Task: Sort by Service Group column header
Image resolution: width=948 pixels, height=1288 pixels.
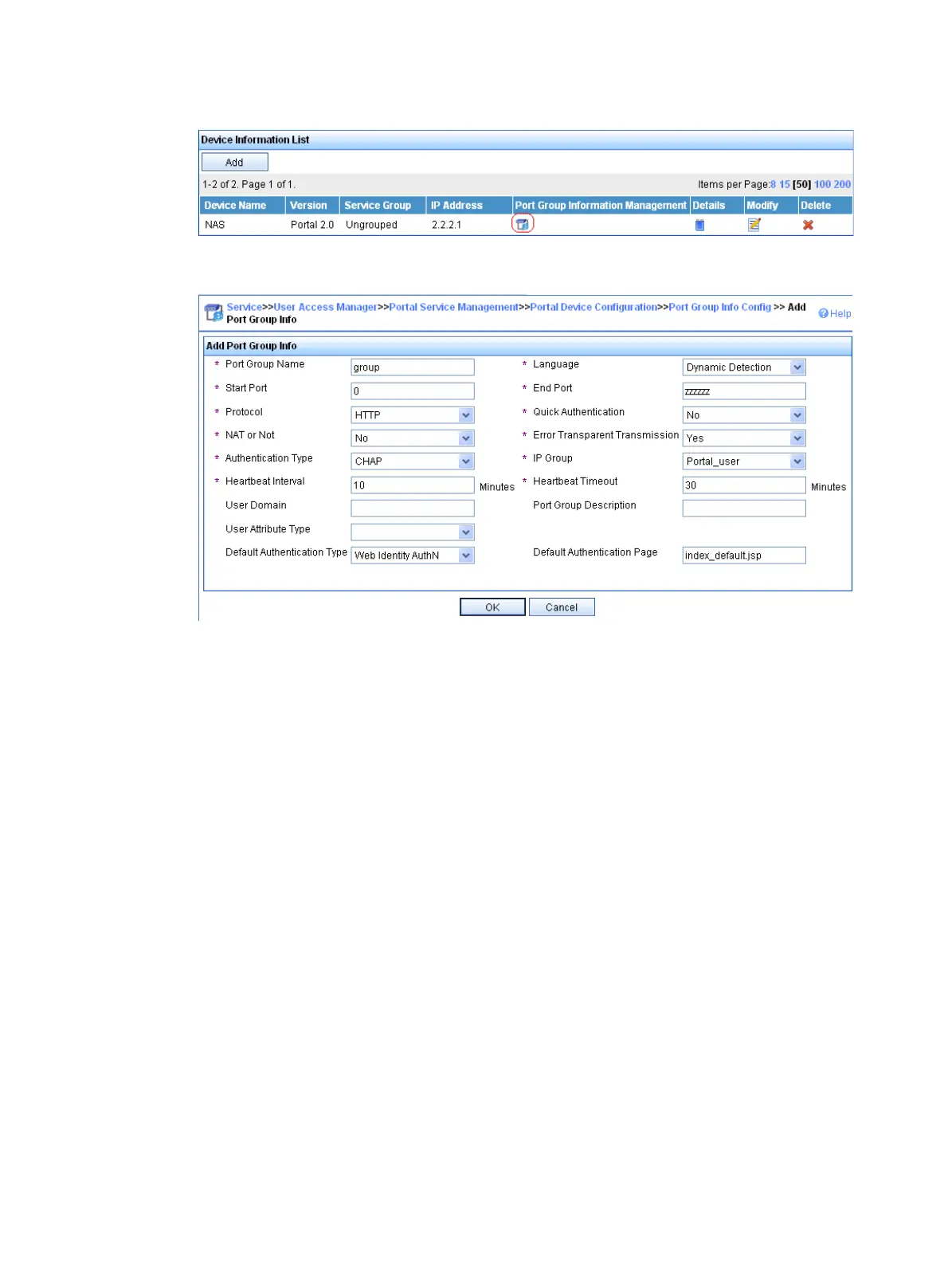Action: (382, 206)
